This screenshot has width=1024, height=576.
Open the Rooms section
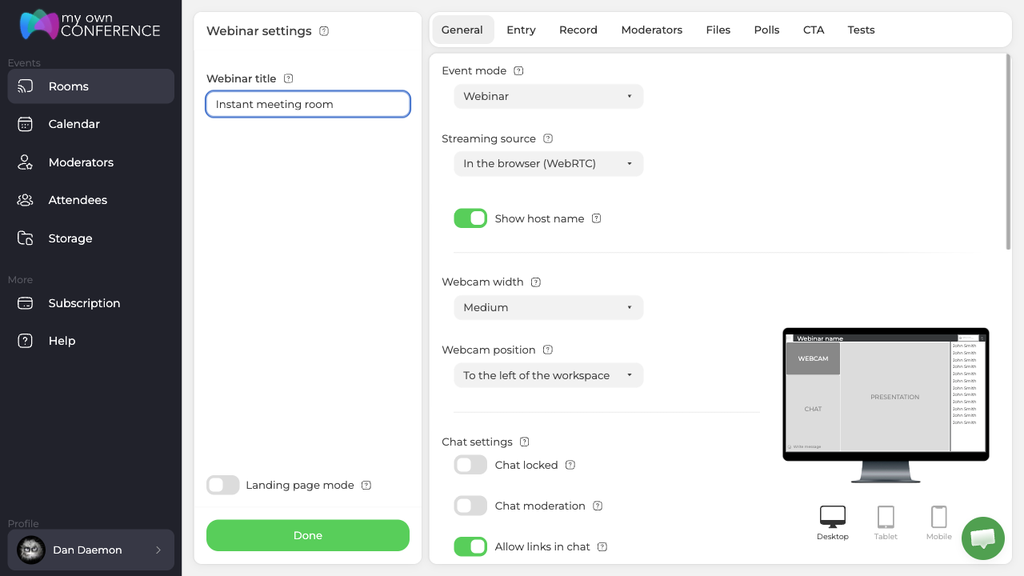[91, 86]
